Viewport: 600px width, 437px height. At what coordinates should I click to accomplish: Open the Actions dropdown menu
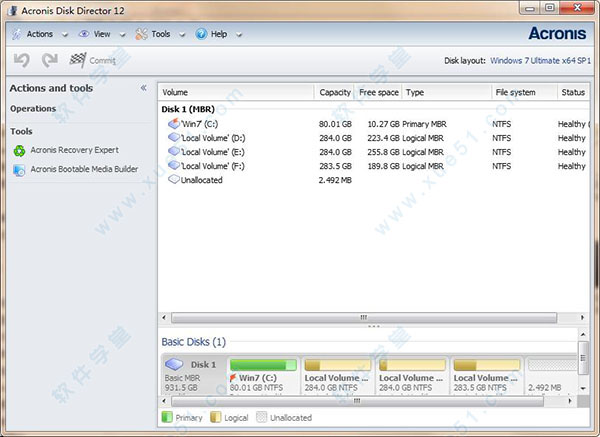pyautogui.click(x=40, y=34)
